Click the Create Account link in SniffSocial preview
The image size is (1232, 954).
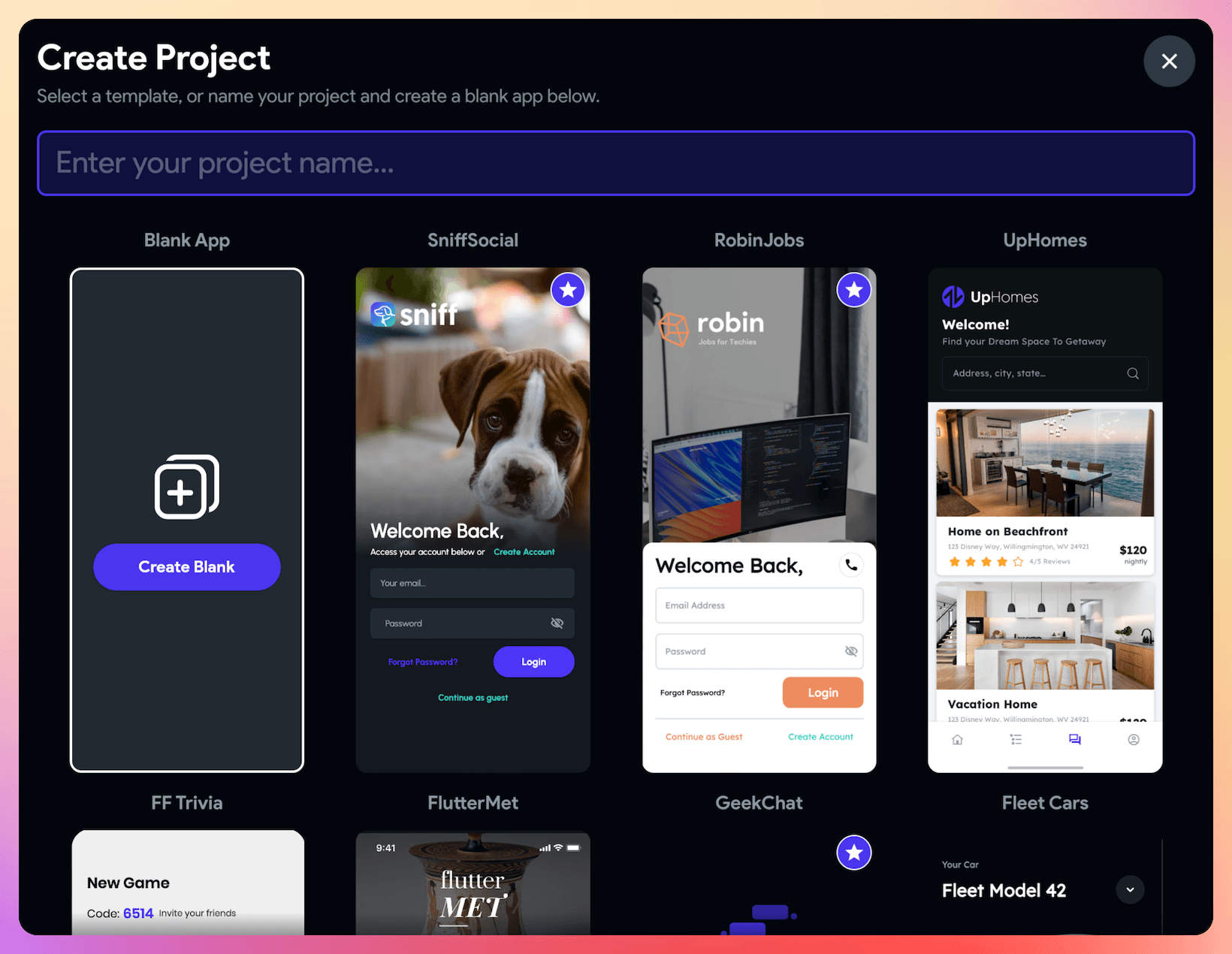point(524,552)
